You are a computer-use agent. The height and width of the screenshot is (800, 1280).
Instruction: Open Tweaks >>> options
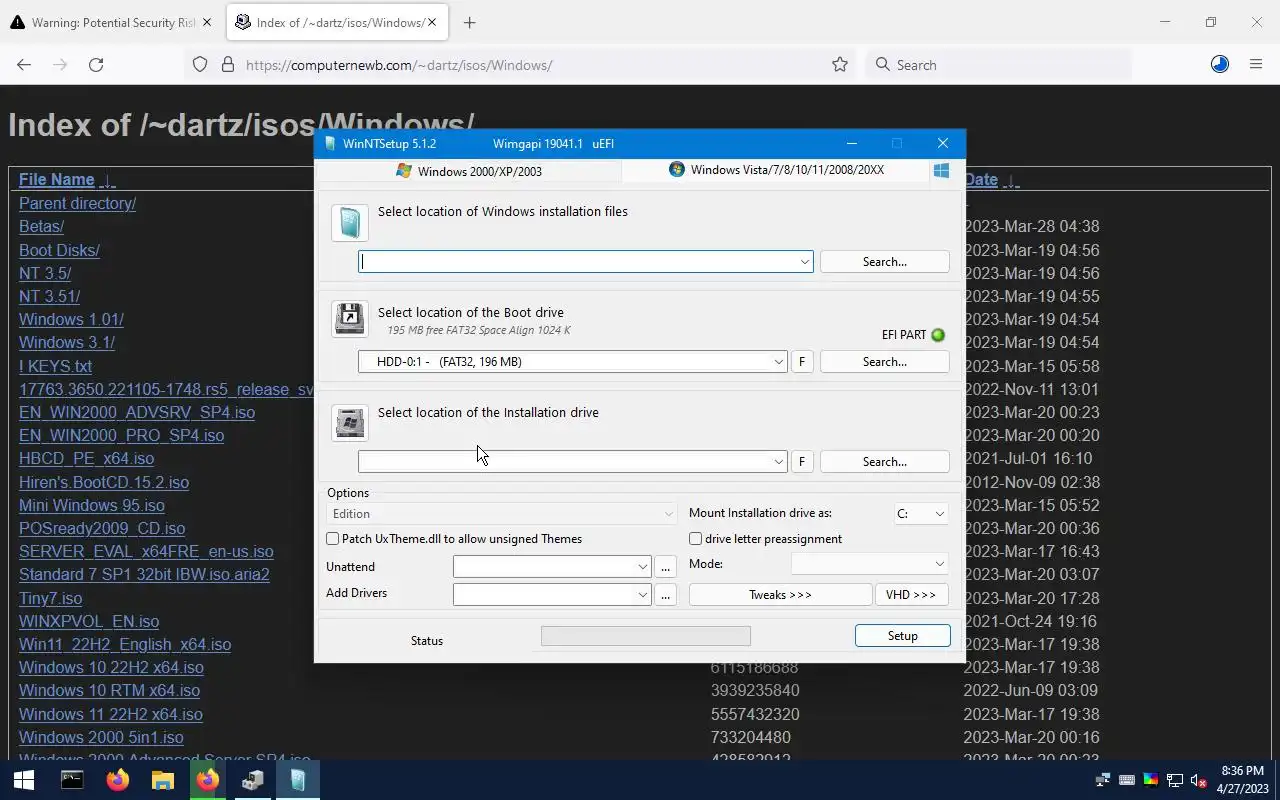[781, 595]
